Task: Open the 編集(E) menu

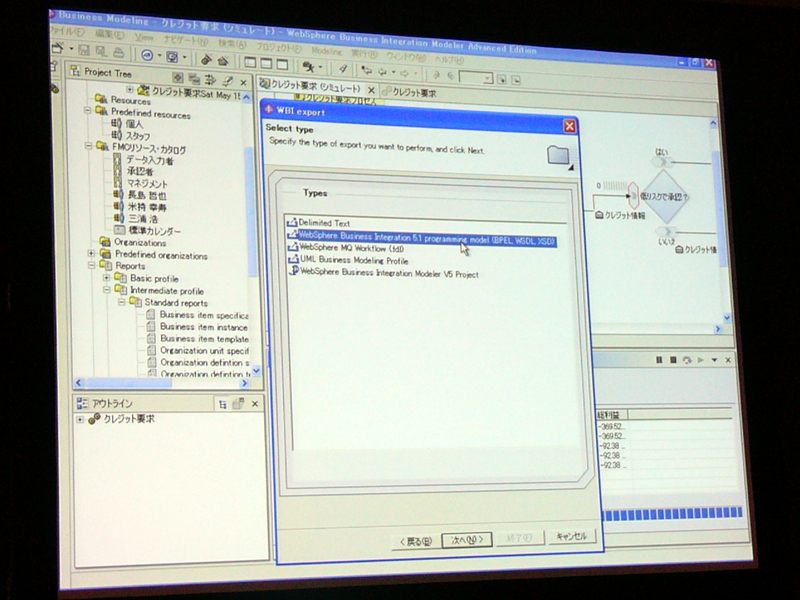Action: [110, 33]
